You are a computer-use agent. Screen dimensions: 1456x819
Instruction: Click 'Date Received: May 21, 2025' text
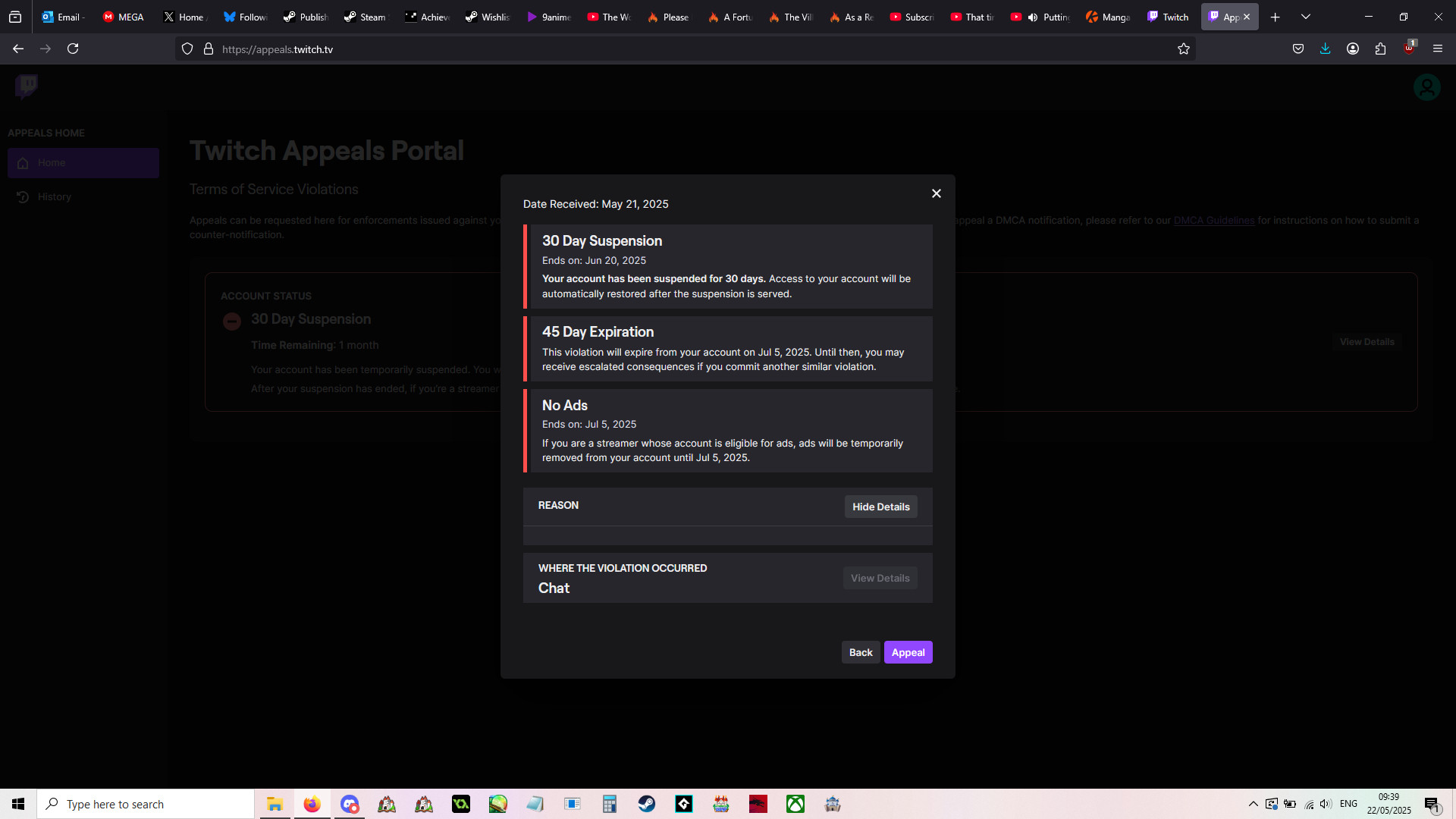point(595,204)
